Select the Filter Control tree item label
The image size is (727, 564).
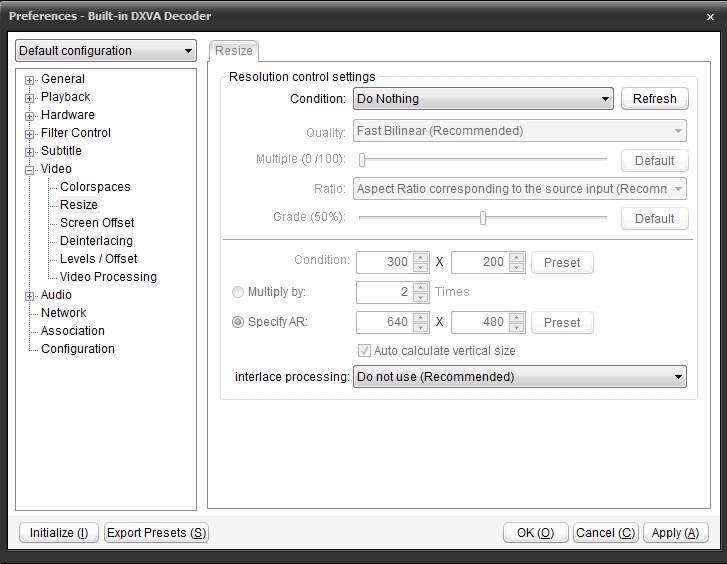click(76, 133)
